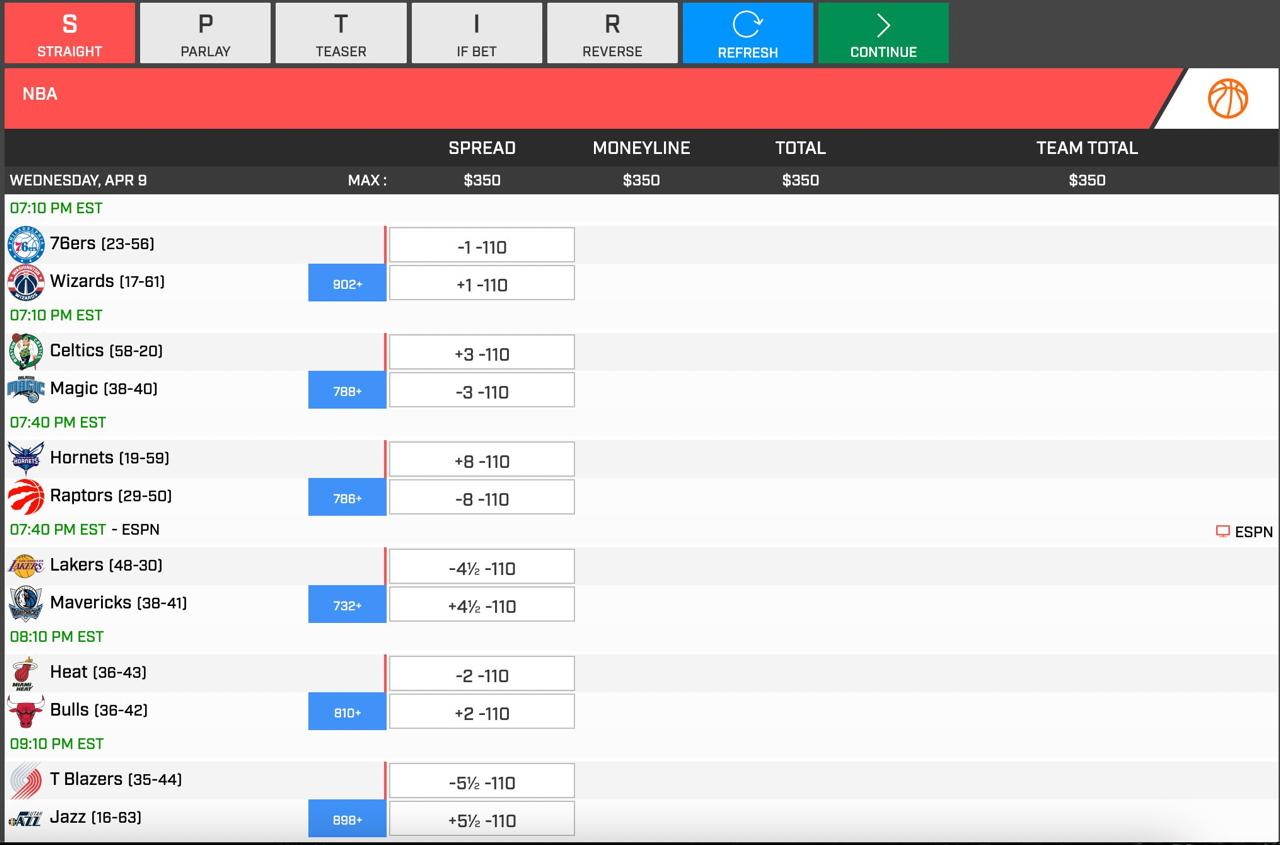
Task: Switch to the Teaser bet tab
Action: (341, 33)
